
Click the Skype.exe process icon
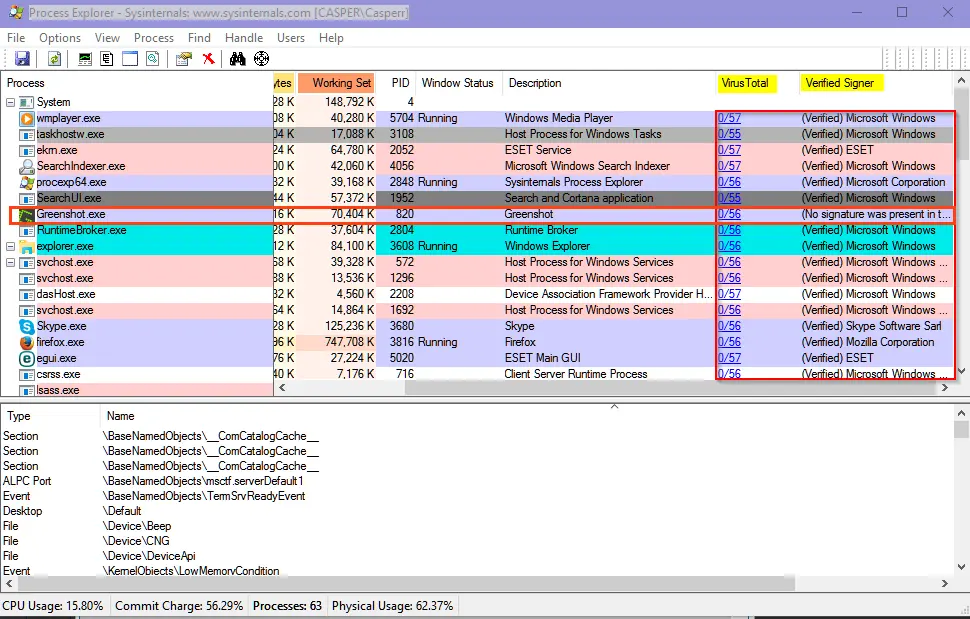[27, 326]
